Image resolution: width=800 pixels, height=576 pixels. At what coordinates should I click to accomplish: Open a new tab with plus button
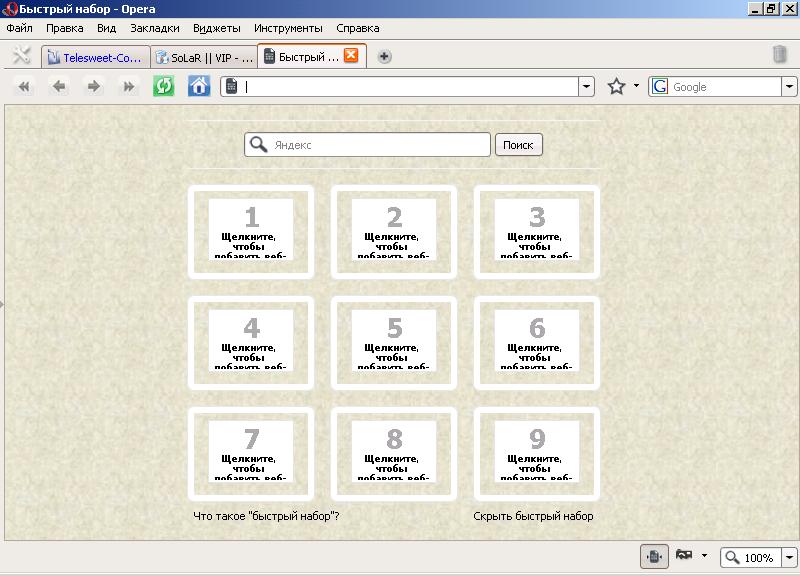pos(384,56)
